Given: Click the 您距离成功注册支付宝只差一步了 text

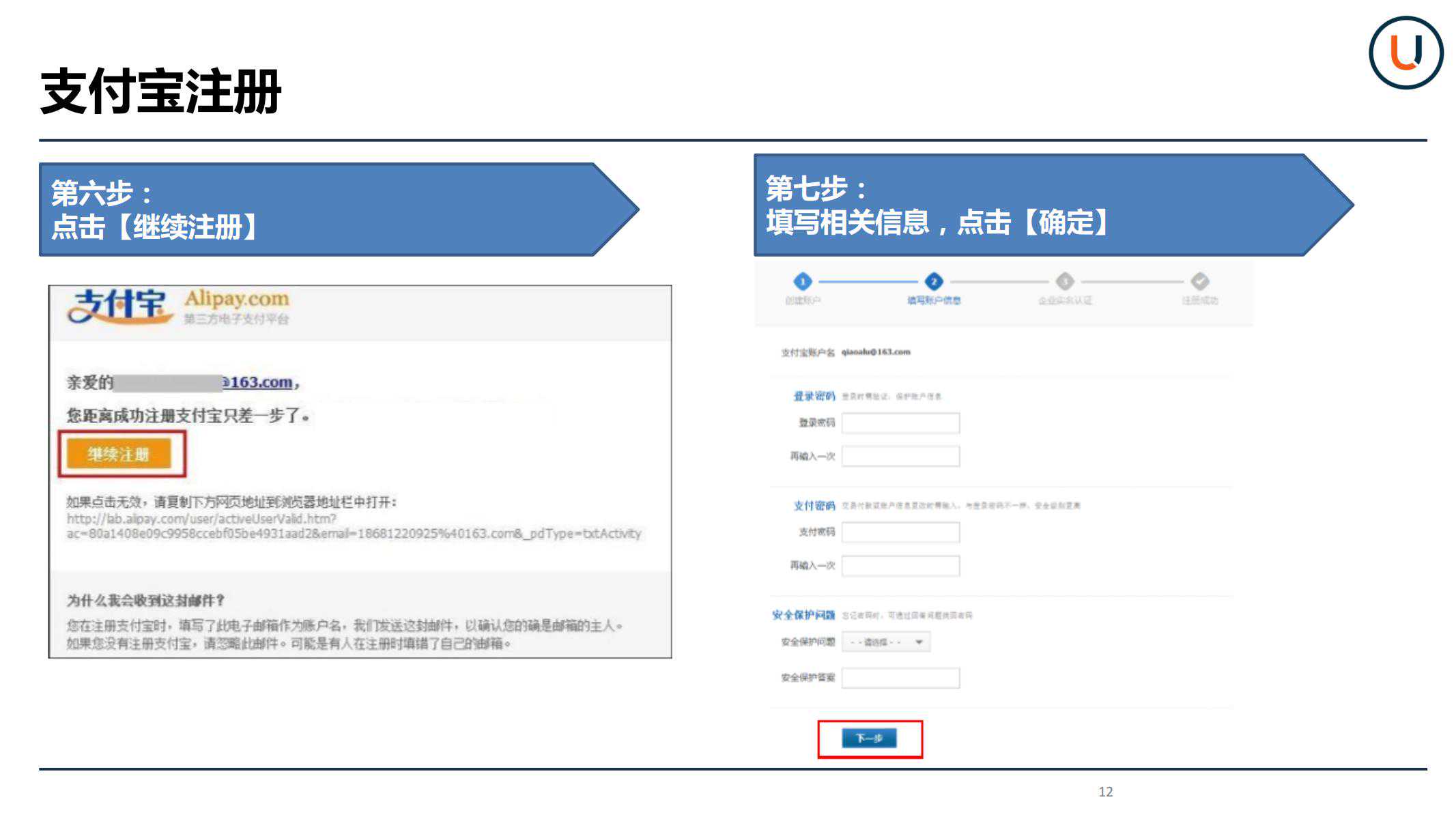Looking at the screenshot, I should click(188, 416).
